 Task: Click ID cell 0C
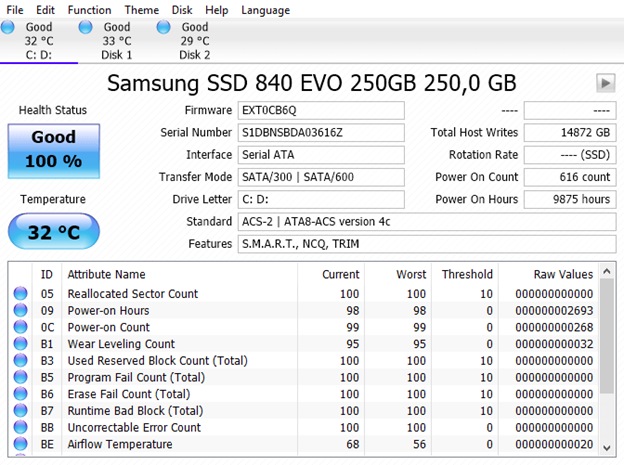tap(47, 327)
